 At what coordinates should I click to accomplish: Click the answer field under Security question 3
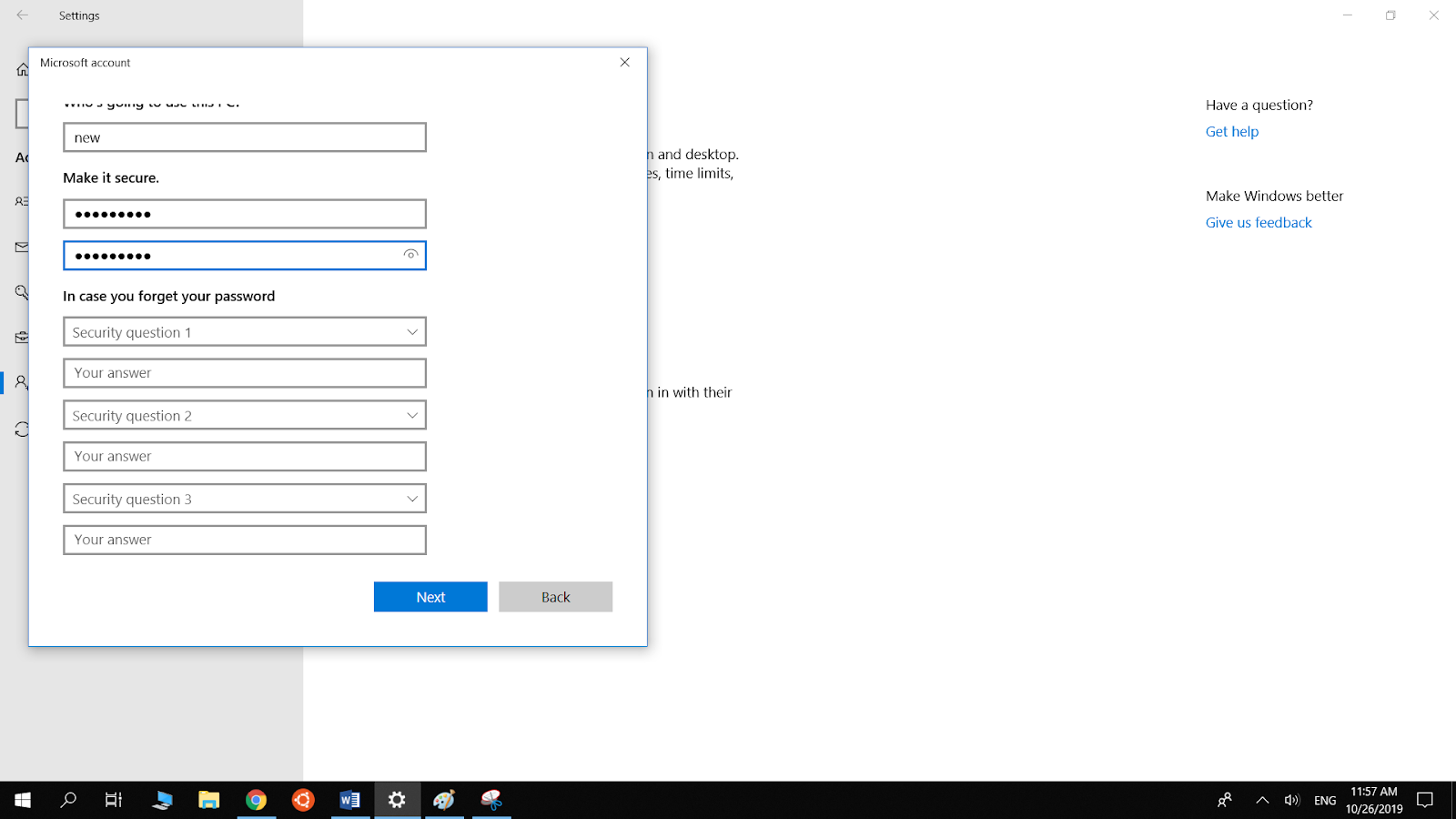point(245,540)
